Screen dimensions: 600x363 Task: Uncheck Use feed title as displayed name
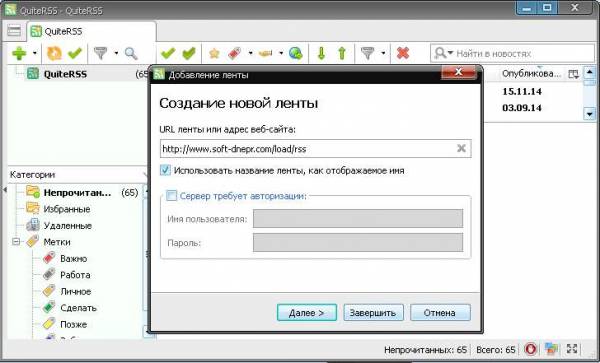click(x=165, y=170)
